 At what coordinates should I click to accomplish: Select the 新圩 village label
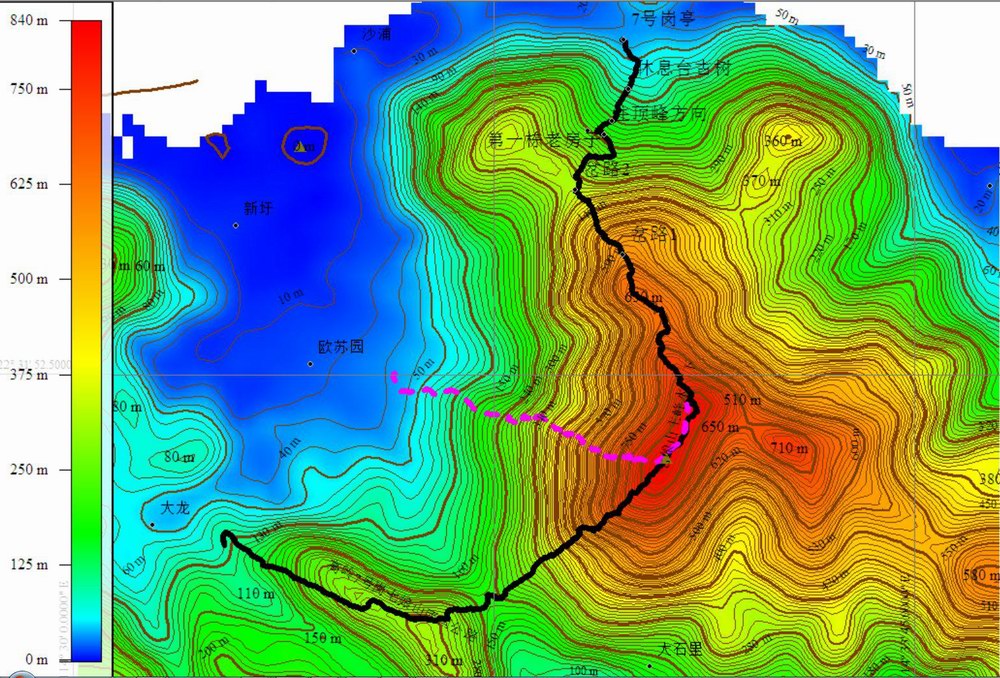(258, 208)
